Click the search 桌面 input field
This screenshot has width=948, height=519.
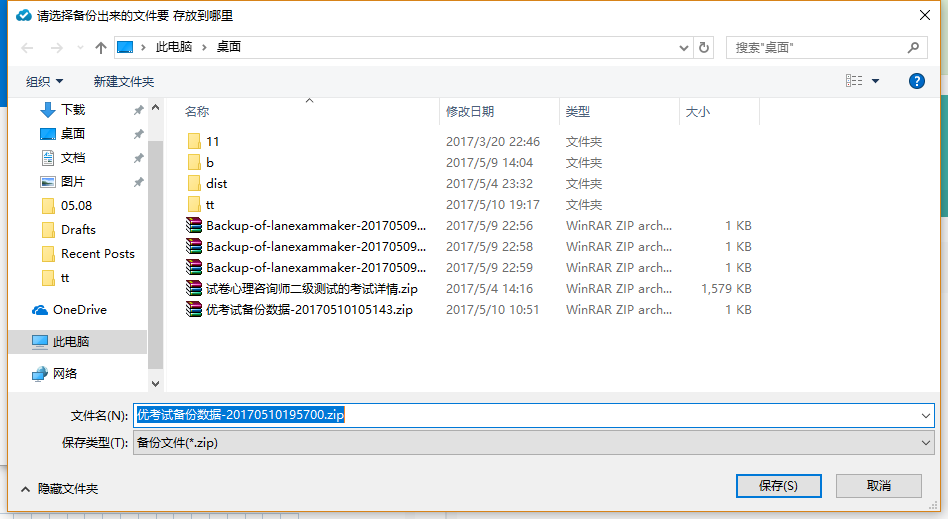pos(826,48)
